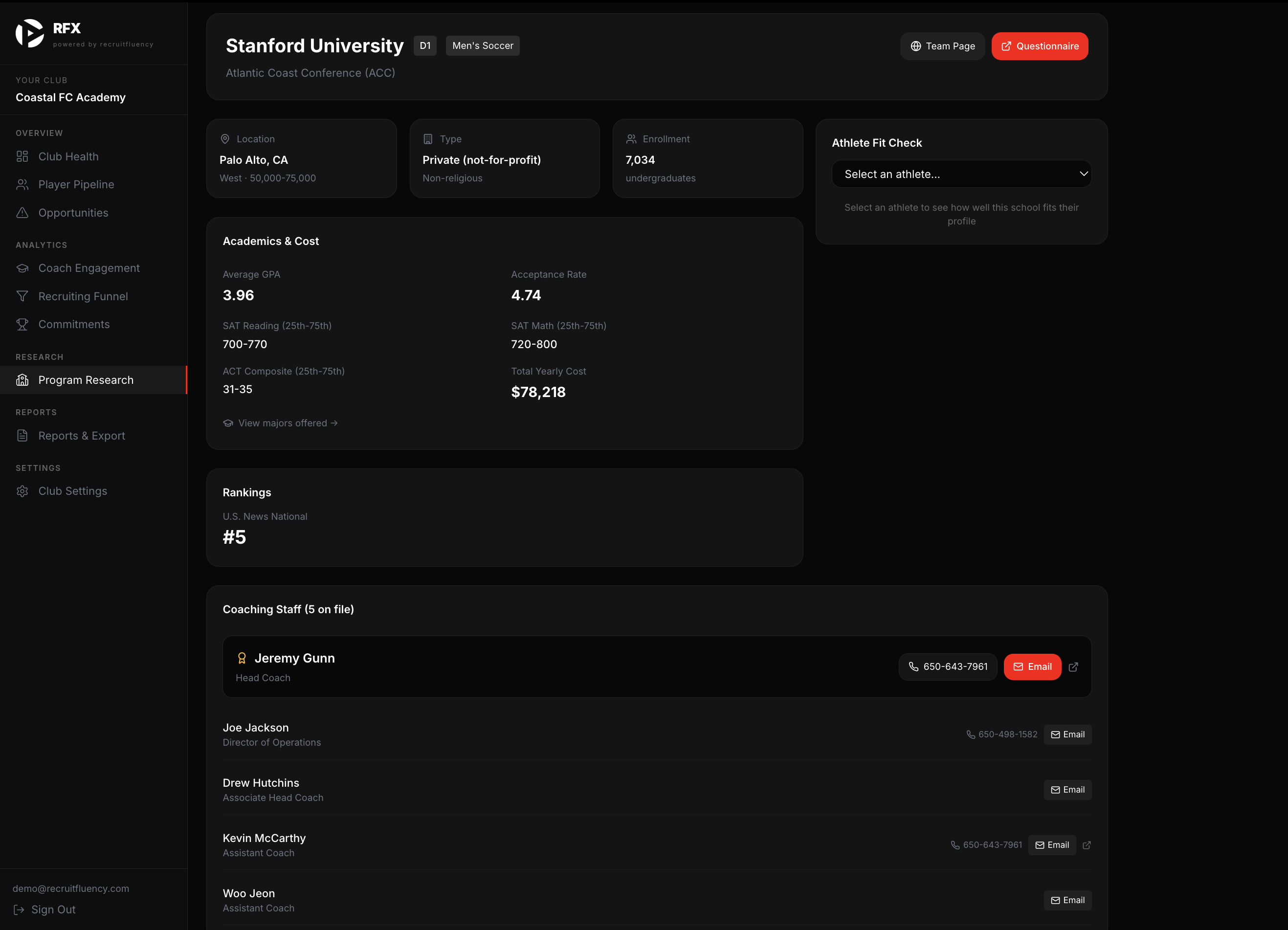Click the 4.74 acceptance rate value
The width and height of the screenshot is (1288, 930).
point(525,295)
